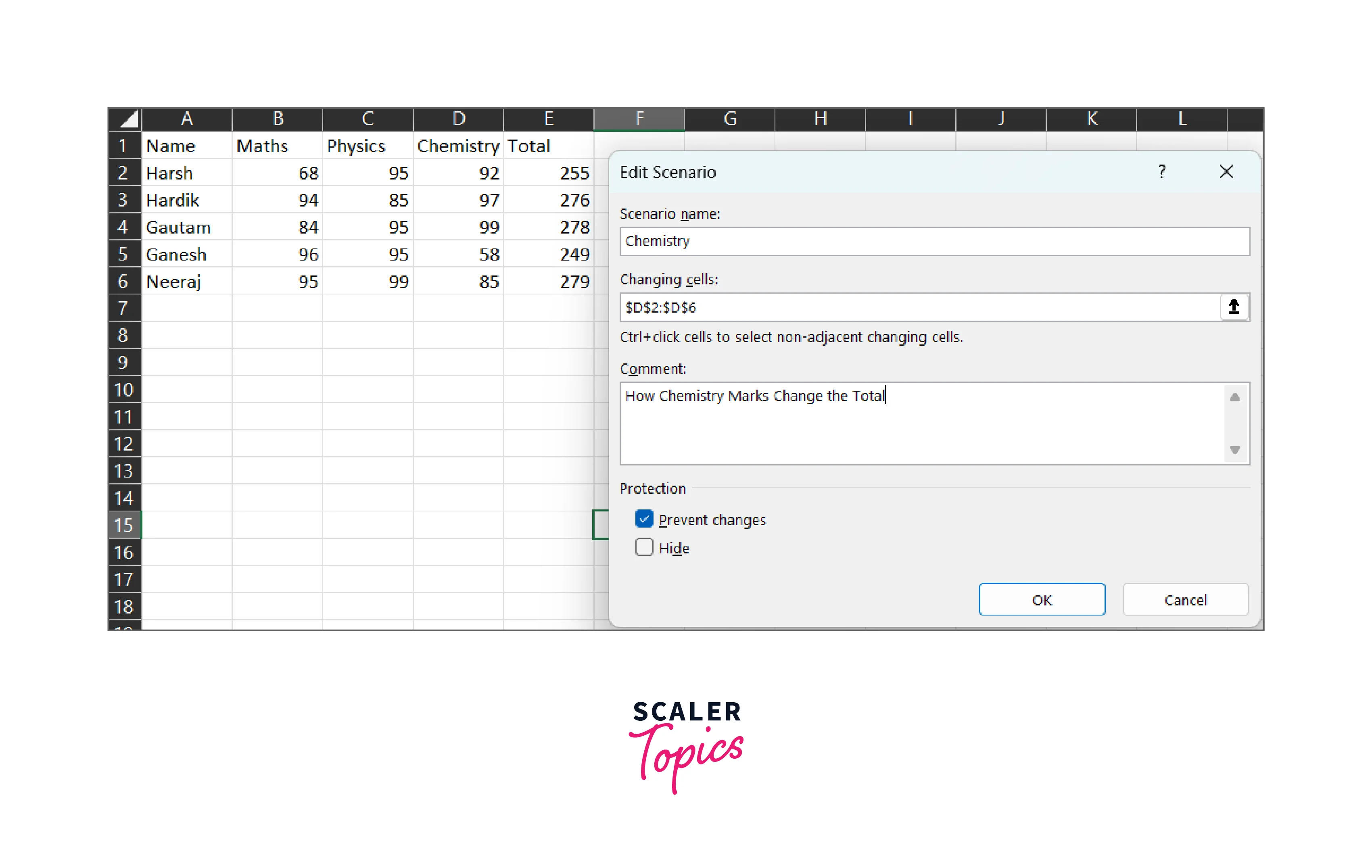Click the Changing cells input field
Viewport: 1372px width, 868px height.
[917, 308]
